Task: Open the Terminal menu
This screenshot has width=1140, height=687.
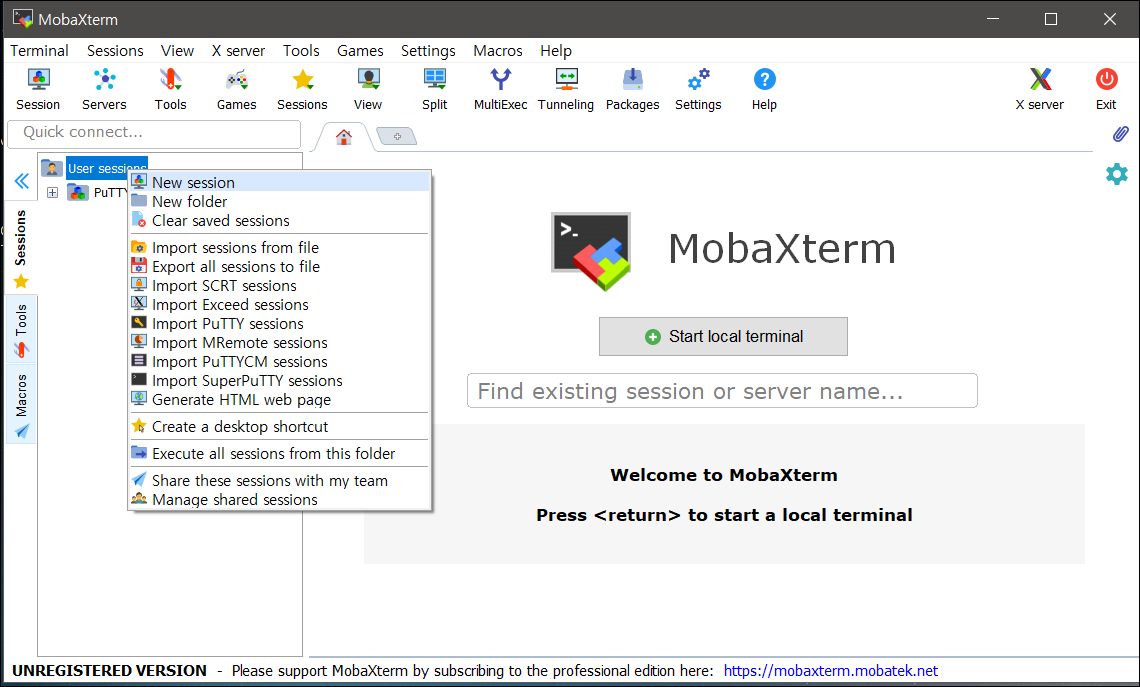Action: tap(39, 51)
